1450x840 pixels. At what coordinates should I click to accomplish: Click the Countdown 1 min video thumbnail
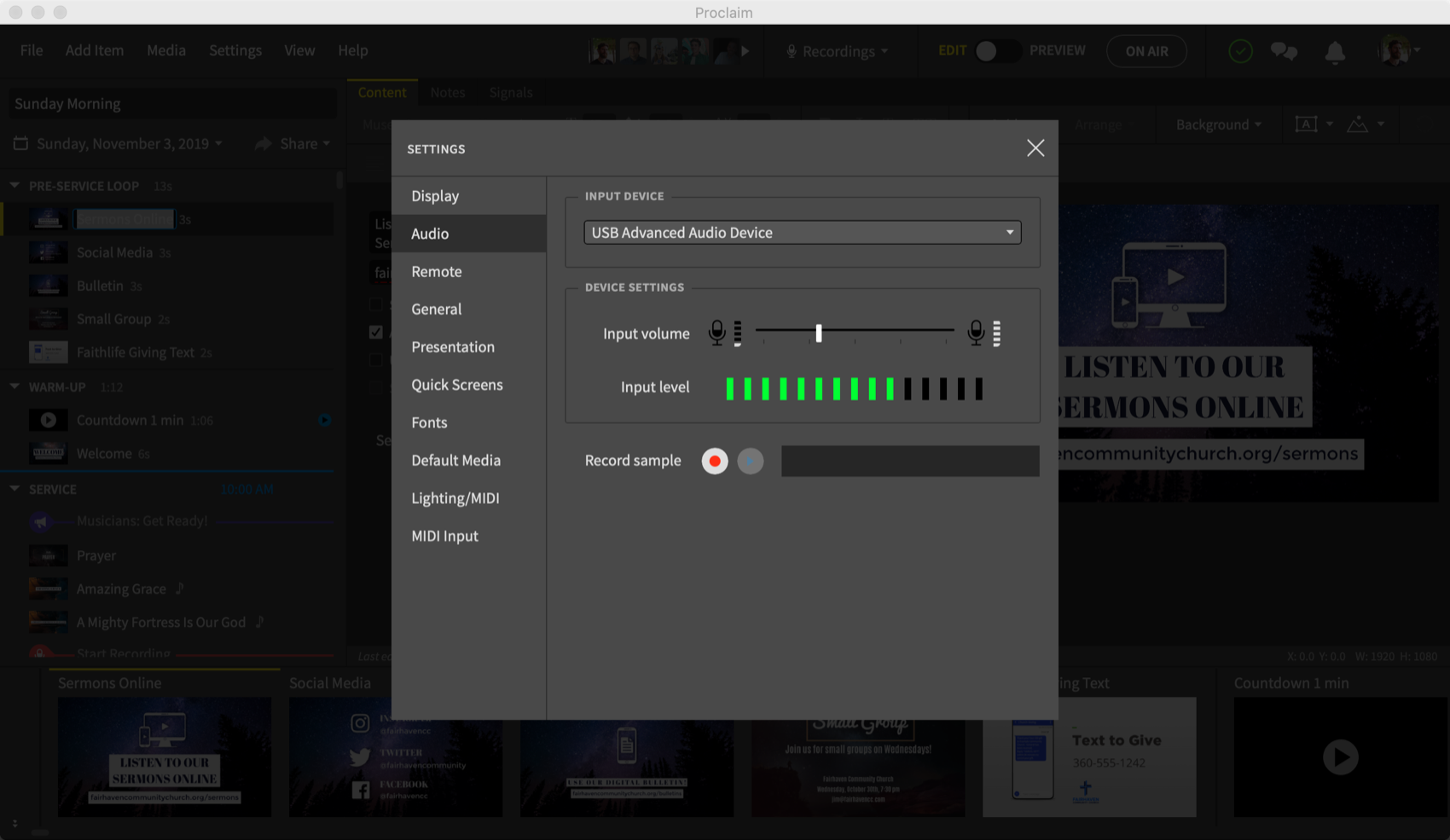tap(1341, 757)
